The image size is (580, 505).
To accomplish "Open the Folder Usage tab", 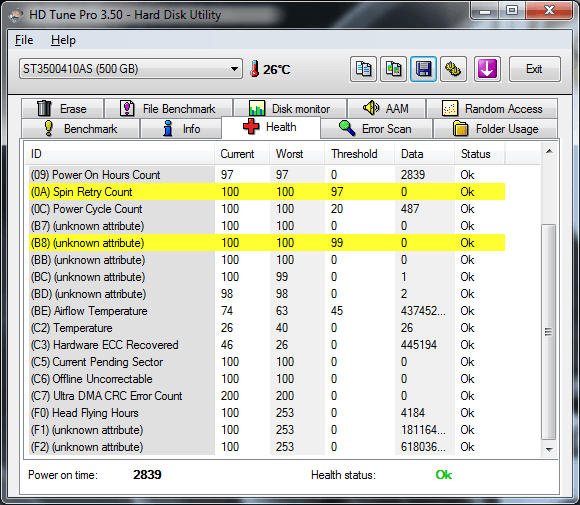I will click(495, 129).
